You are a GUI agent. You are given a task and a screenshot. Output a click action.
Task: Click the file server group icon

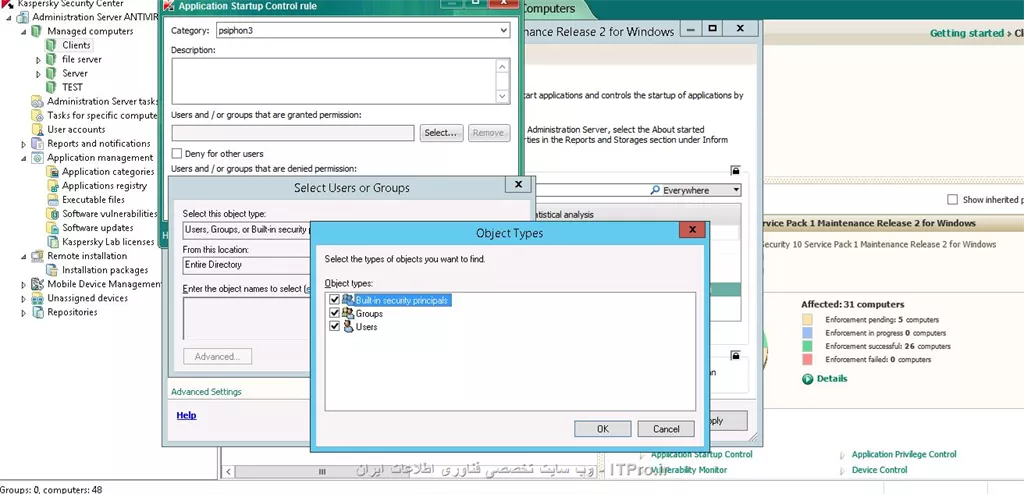[52, 59]
